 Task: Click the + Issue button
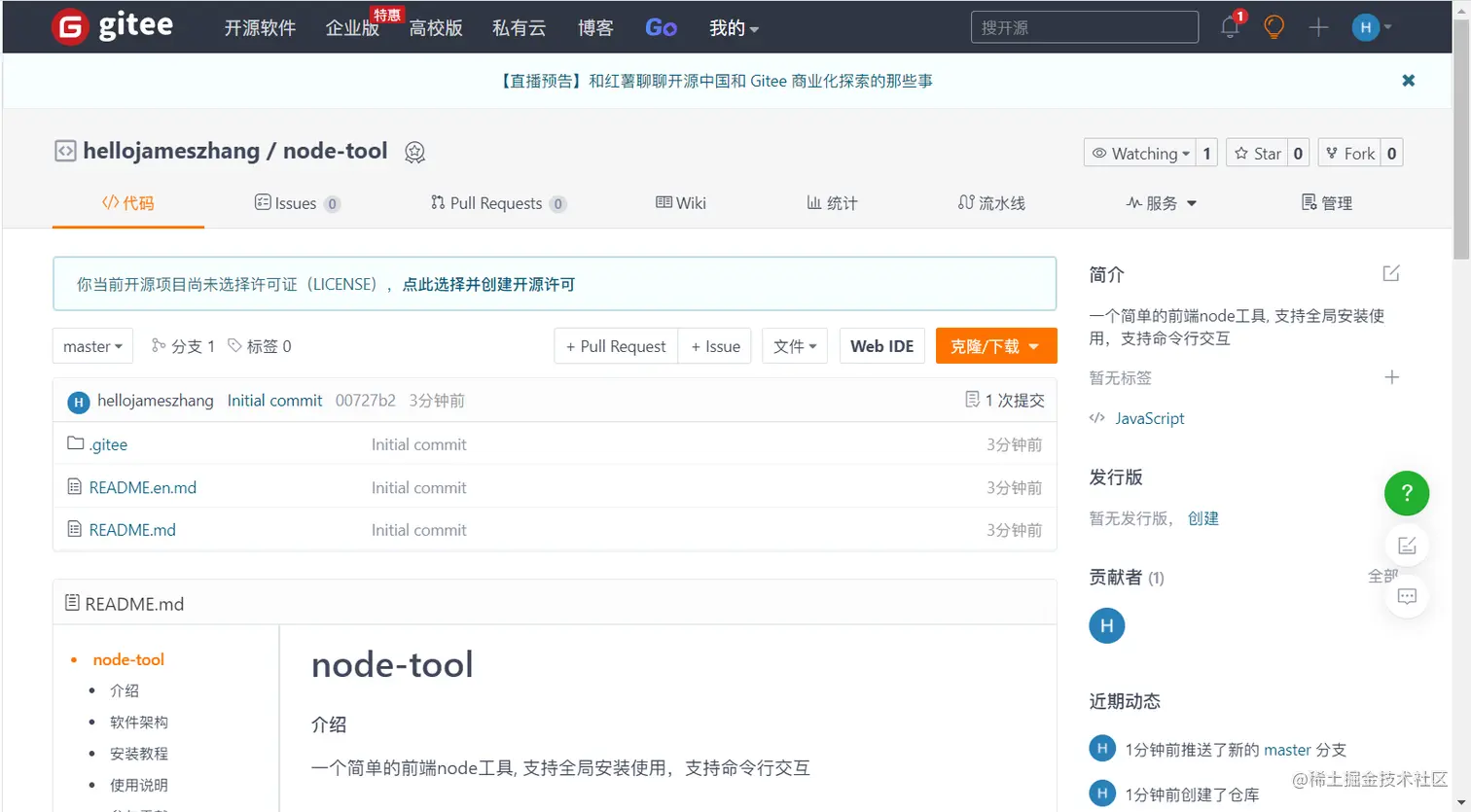[715, 346]
